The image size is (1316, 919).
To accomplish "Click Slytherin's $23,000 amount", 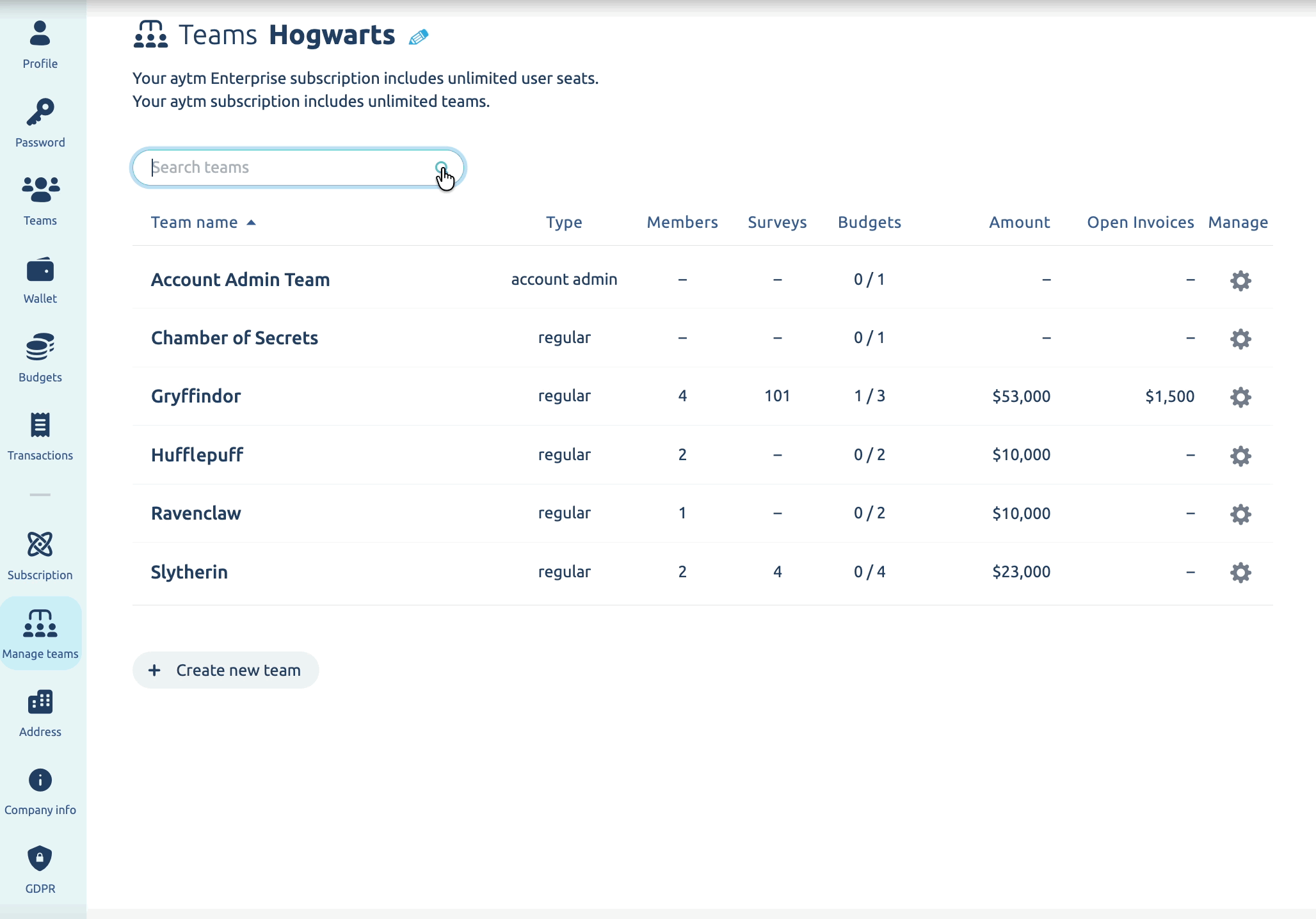I will (x=1021, y=572).
